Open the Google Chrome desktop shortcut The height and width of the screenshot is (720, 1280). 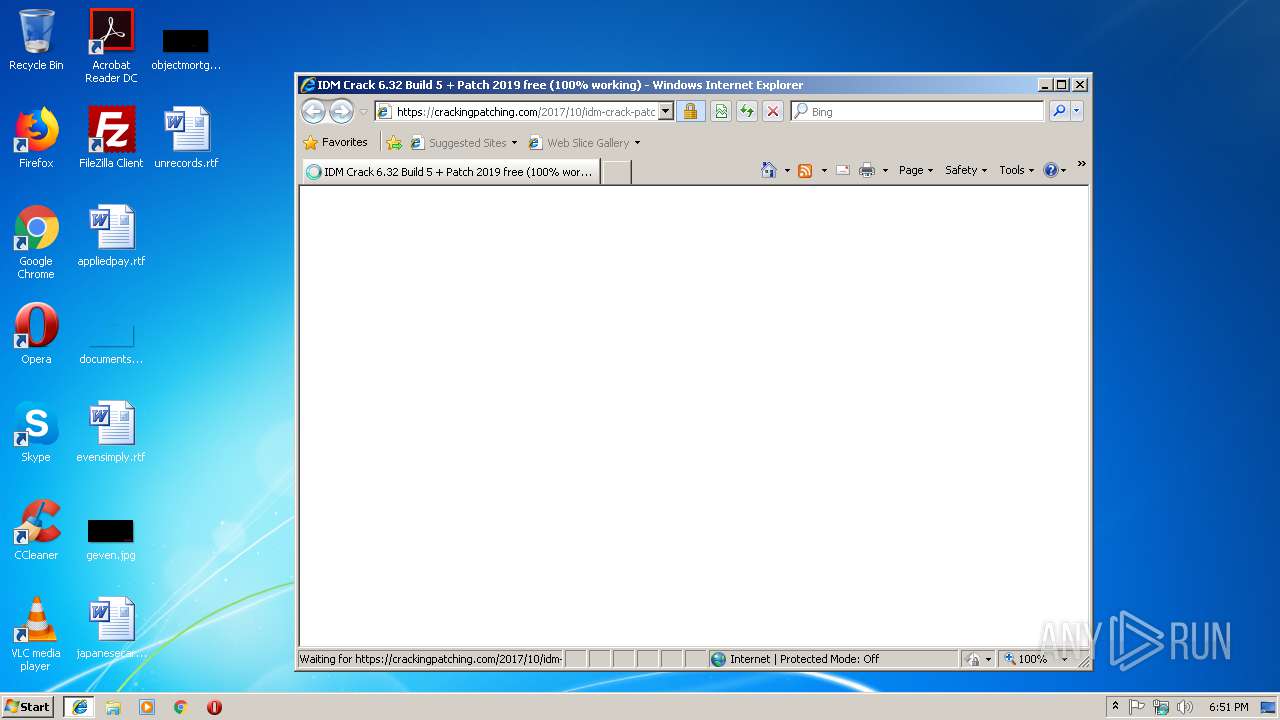click(36, 241)
